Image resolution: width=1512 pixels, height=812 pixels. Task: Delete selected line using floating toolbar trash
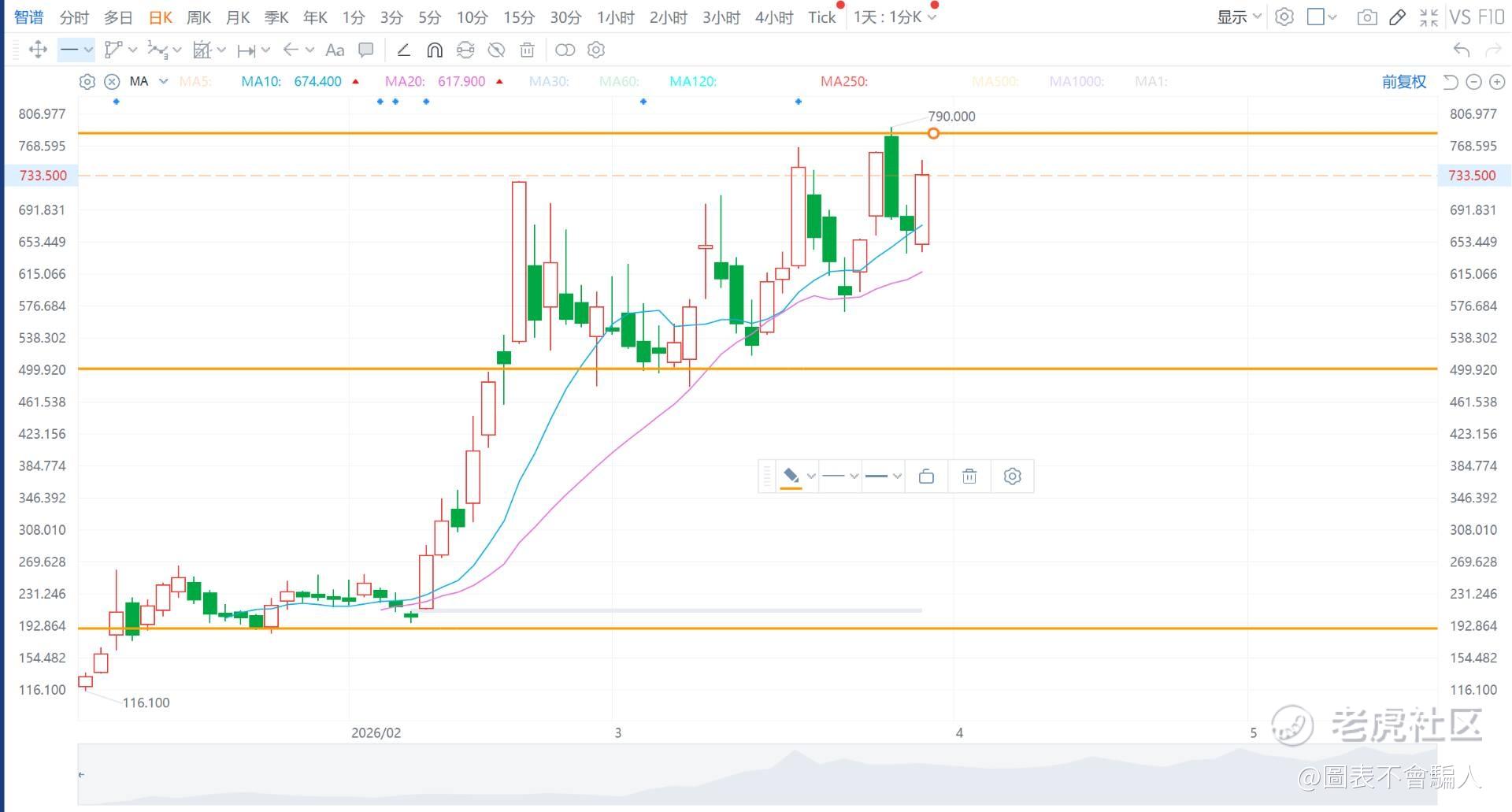click(969, 476)
